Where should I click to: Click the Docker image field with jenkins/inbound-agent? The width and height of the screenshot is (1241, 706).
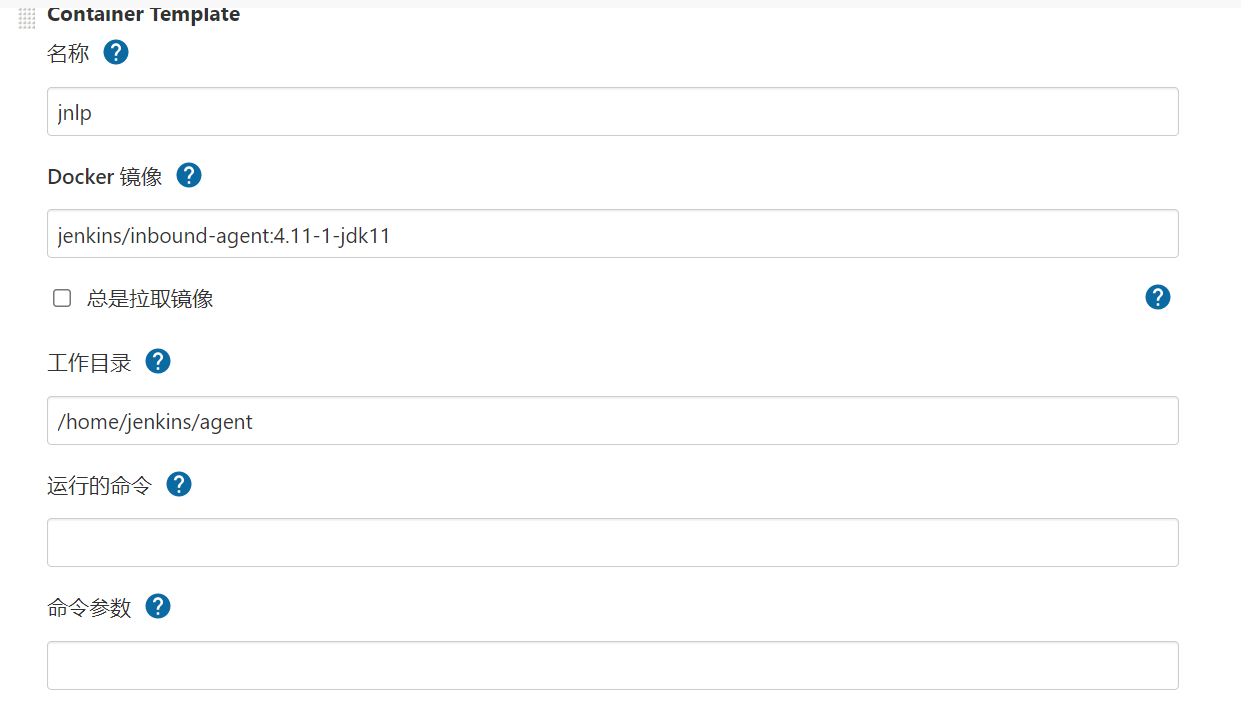click(612, 234)
